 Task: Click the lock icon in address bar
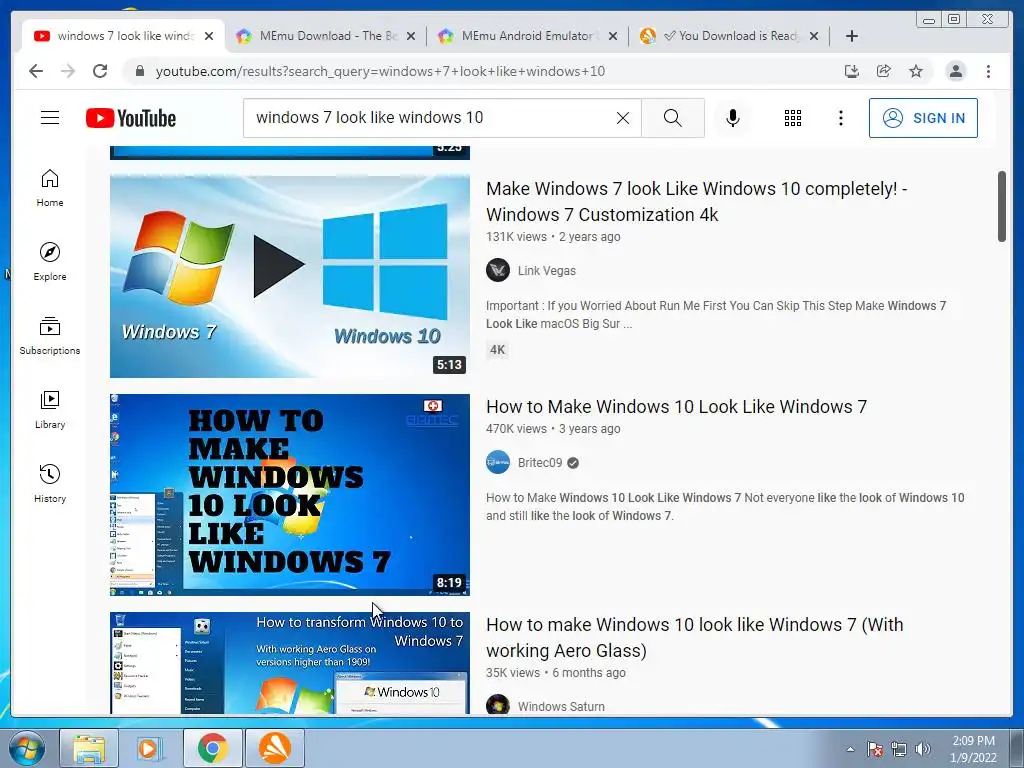coord(139,71)
